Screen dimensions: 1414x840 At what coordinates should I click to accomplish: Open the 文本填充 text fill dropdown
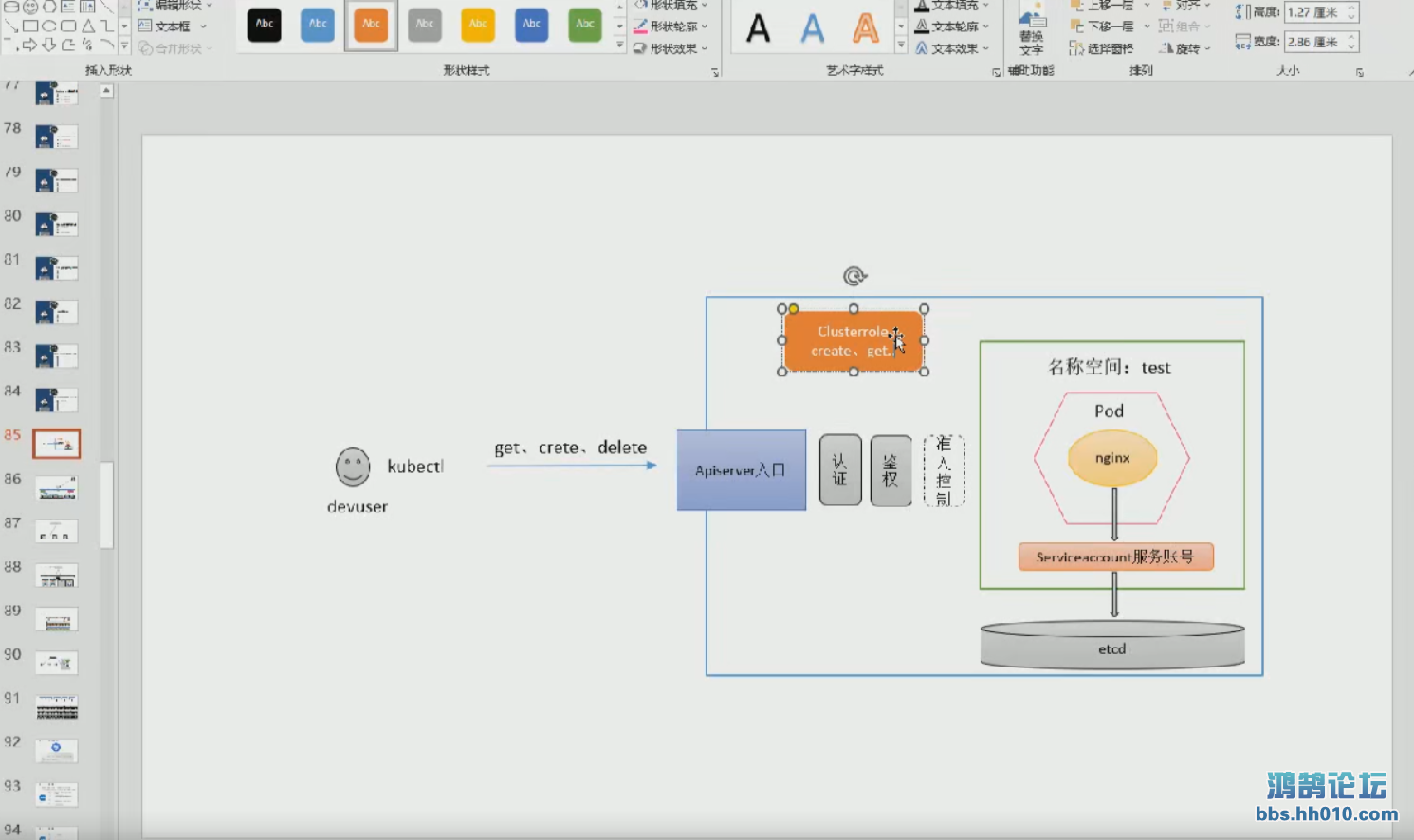952,5
